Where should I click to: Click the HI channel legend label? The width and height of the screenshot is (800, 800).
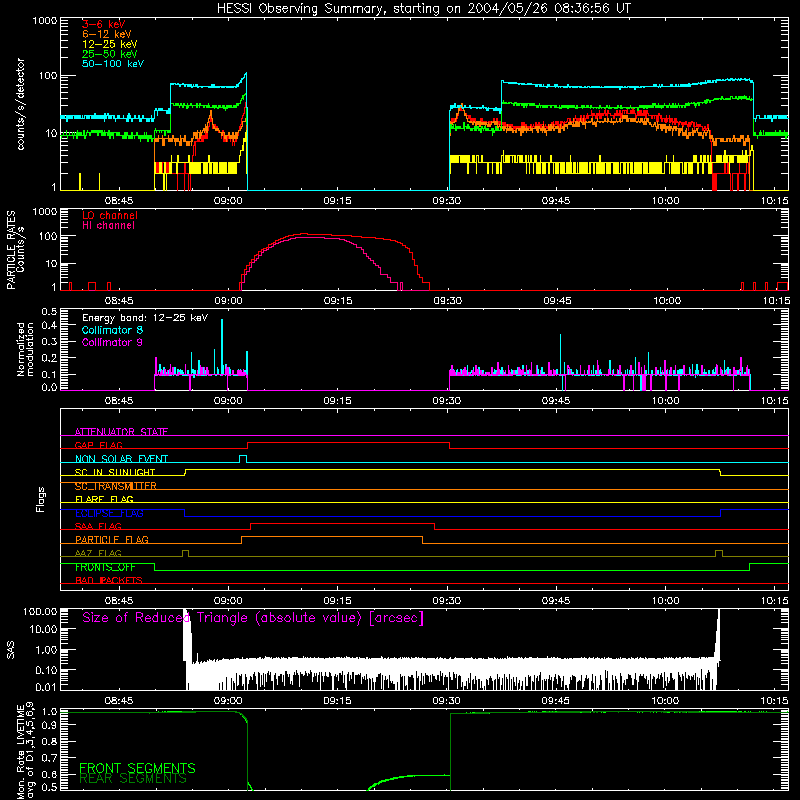tap(108, 225)
